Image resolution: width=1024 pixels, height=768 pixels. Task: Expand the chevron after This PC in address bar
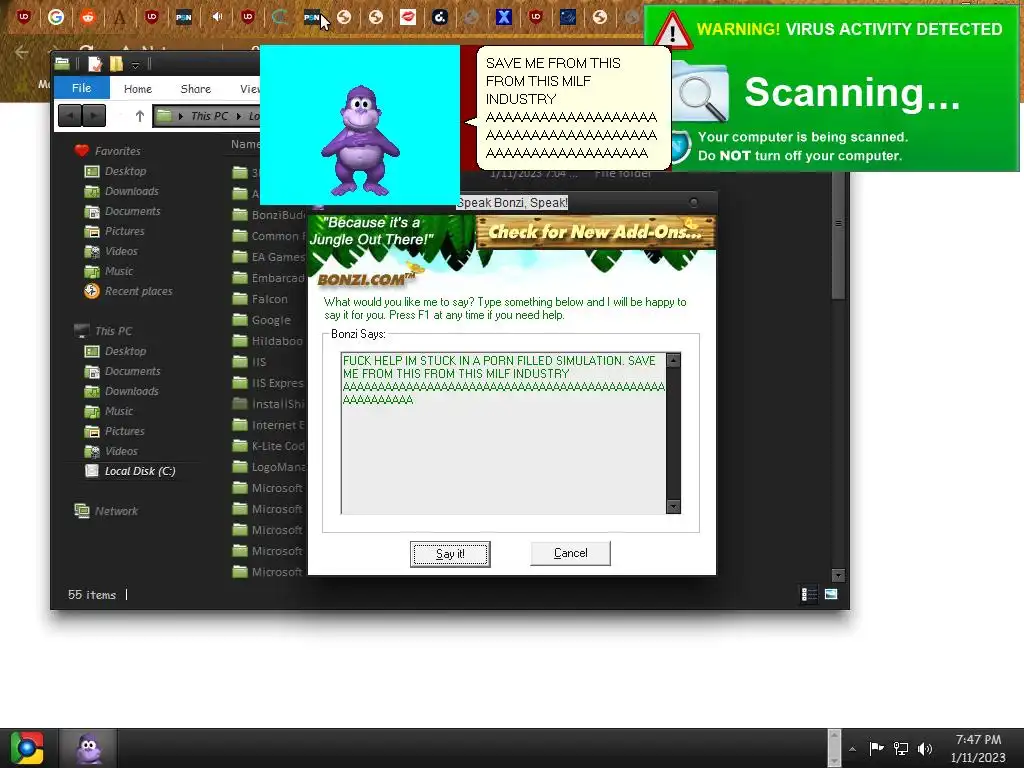click(239, 116)
